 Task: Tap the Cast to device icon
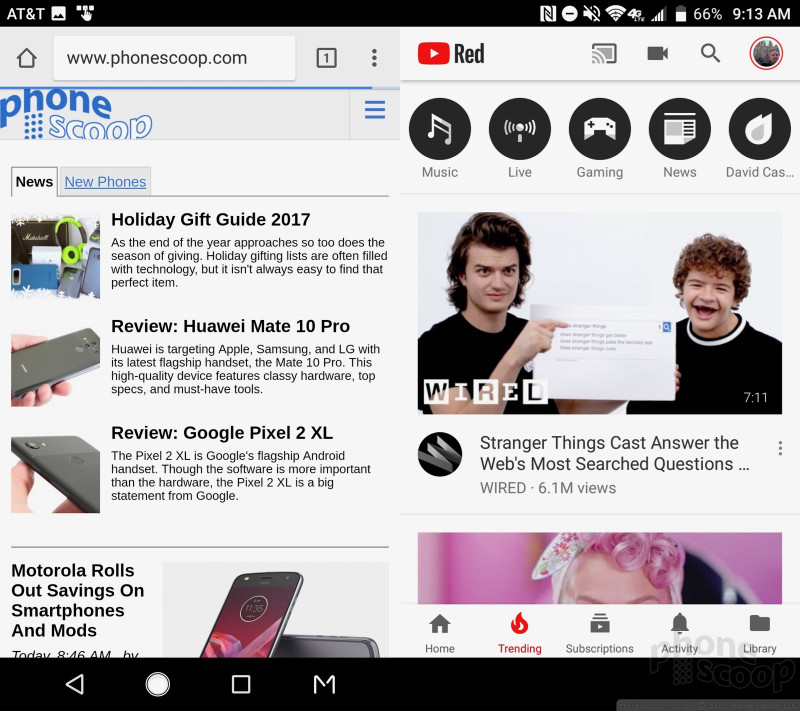[604, 54]
